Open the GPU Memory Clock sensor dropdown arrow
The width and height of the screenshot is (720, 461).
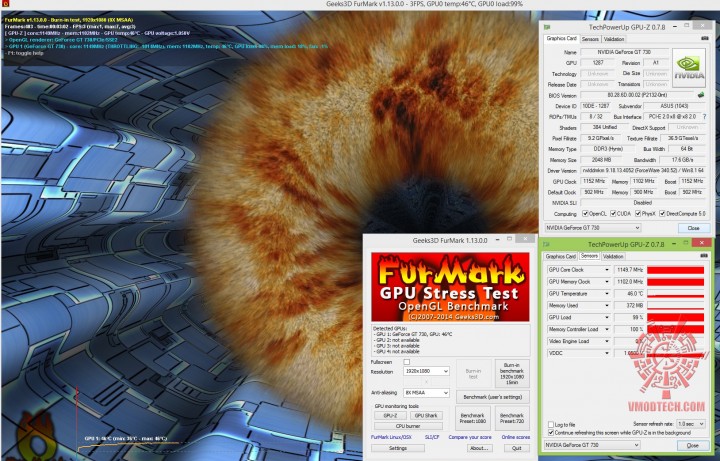[607, 282]
